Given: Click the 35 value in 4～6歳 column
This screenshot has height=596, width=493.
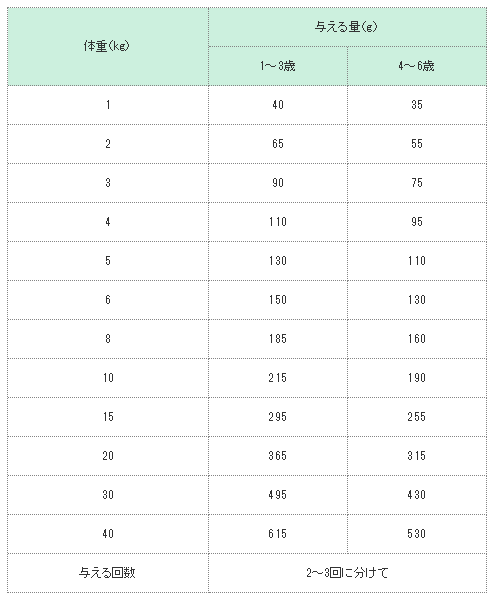Looking at the screenshot, I should 417,105.
